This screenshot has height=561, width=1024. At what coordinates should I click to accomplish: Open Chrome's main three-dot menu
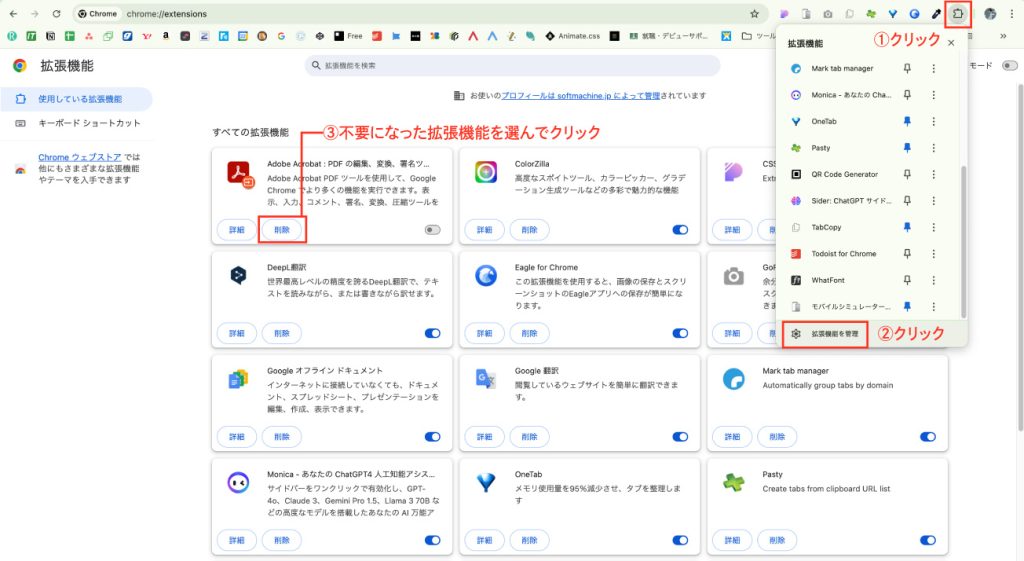pyautogui.click(x=1012, y=14)
